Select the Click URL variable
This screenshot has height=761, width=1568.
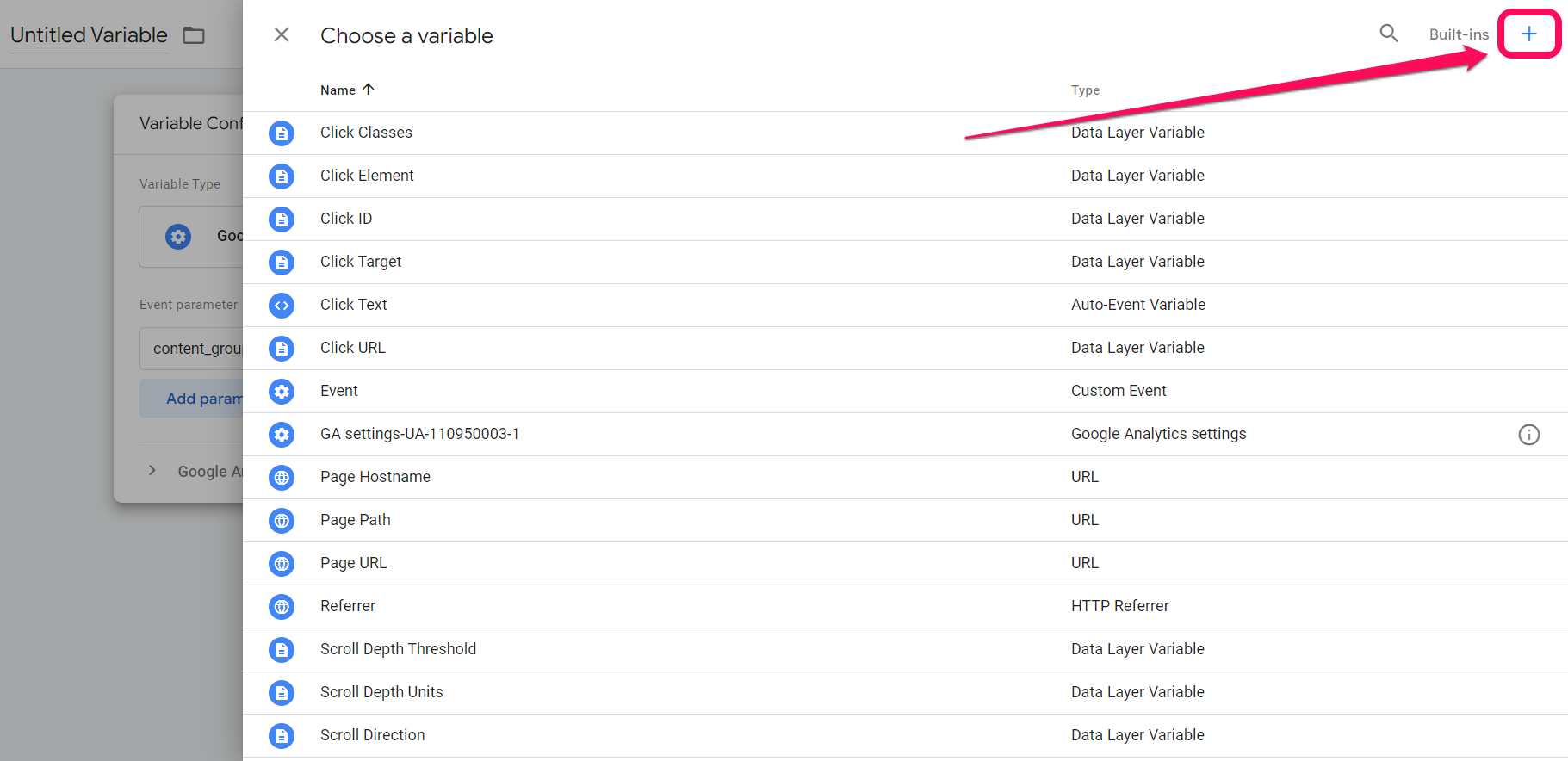click(x=353, y=348)
